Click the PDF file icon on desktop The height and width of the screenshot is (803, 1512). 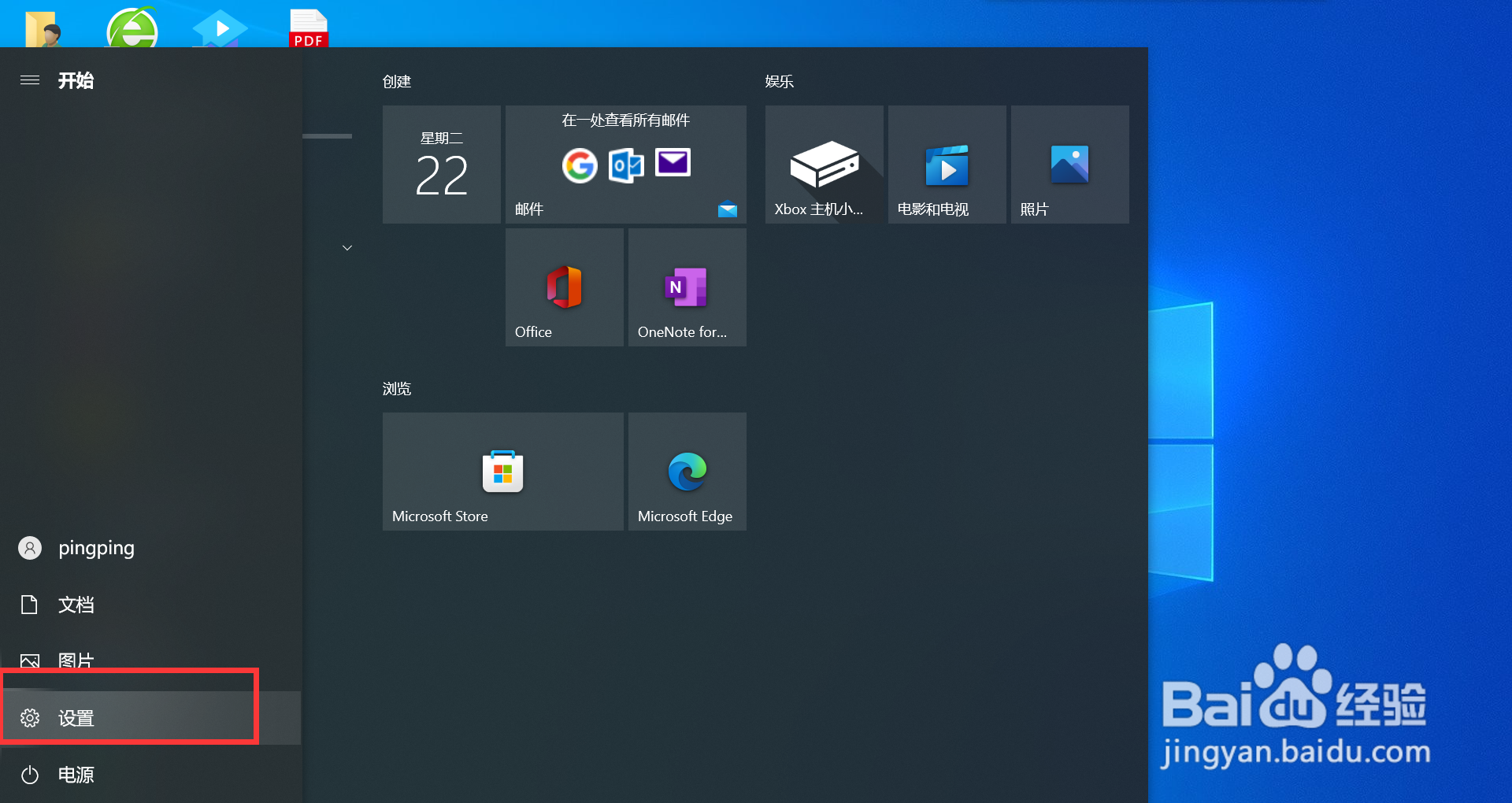(309, 28)
